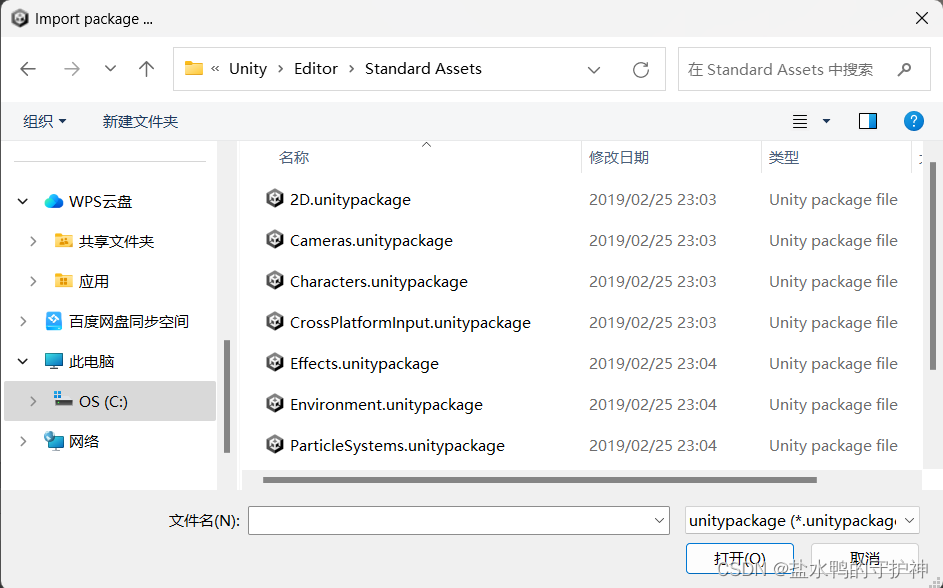Open the 文件名 combo box dropdown arrow
943x588 pixels.
(x=659, y=521)
